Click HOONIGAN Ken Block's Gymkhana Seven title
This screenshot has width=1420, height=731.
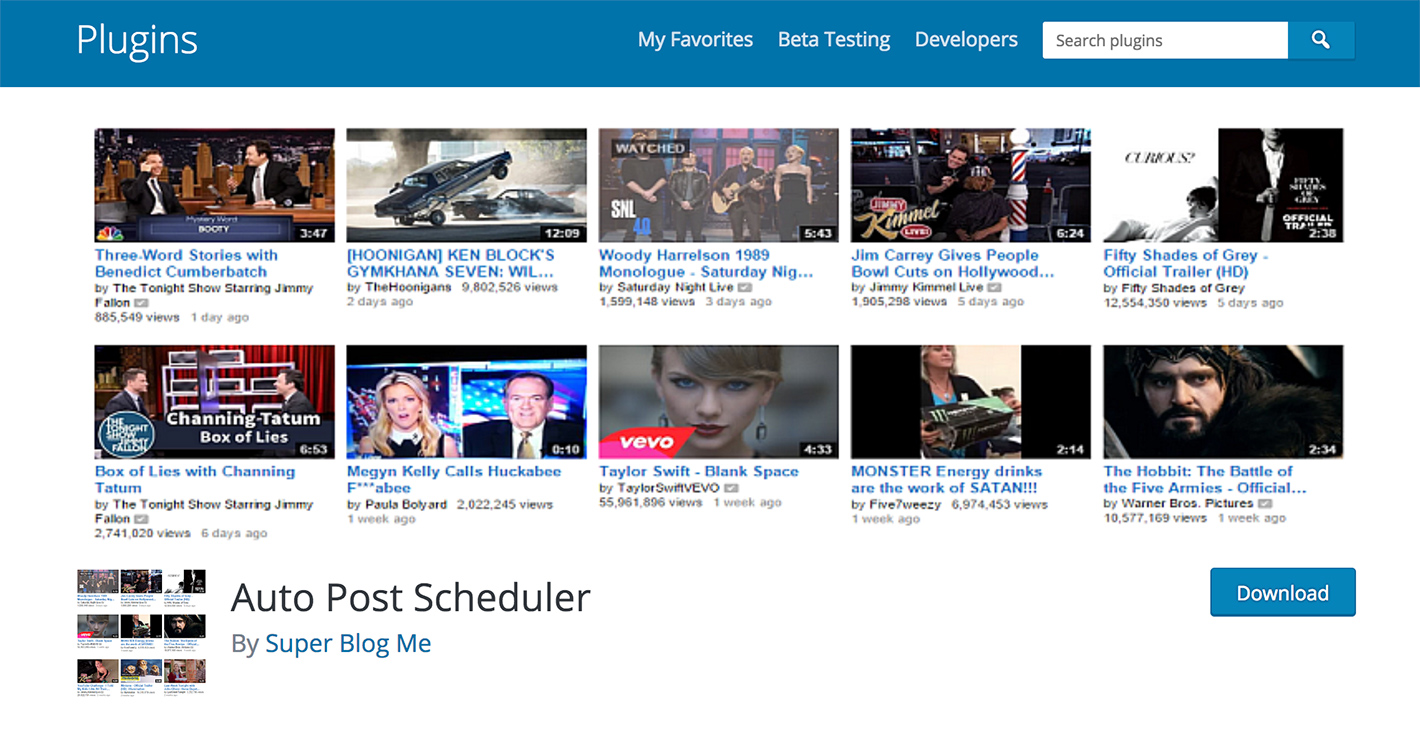coord(450,263)
